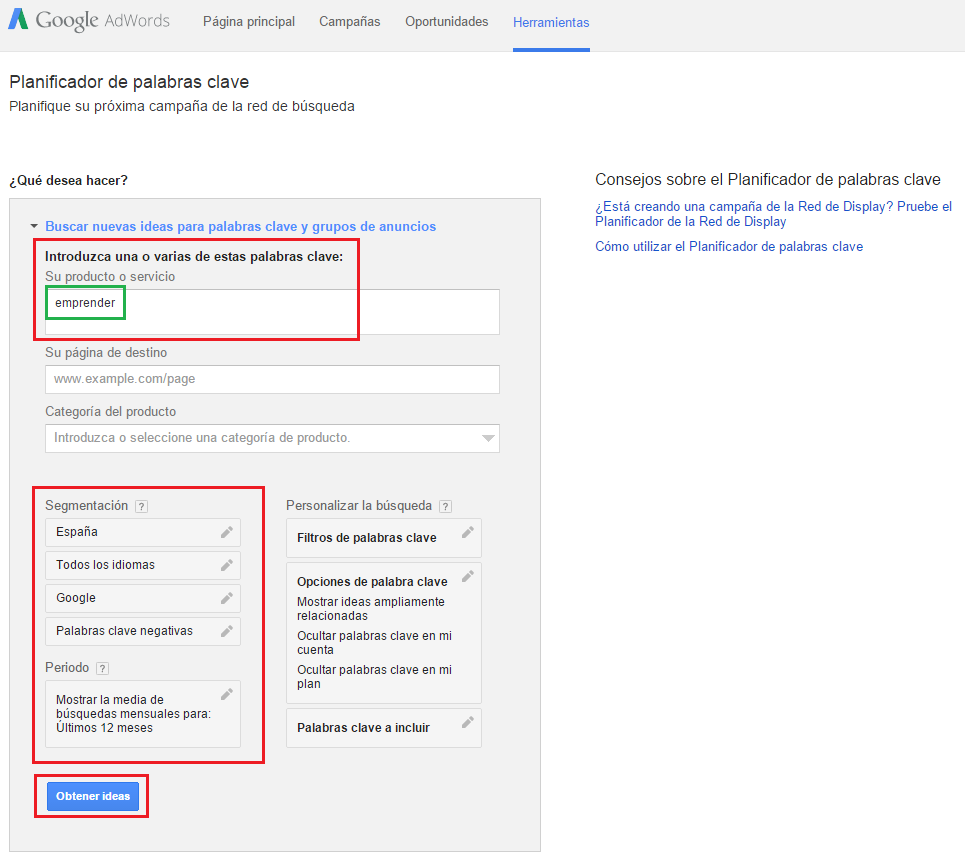Open the Red de Display planner link

click(773, 214)
